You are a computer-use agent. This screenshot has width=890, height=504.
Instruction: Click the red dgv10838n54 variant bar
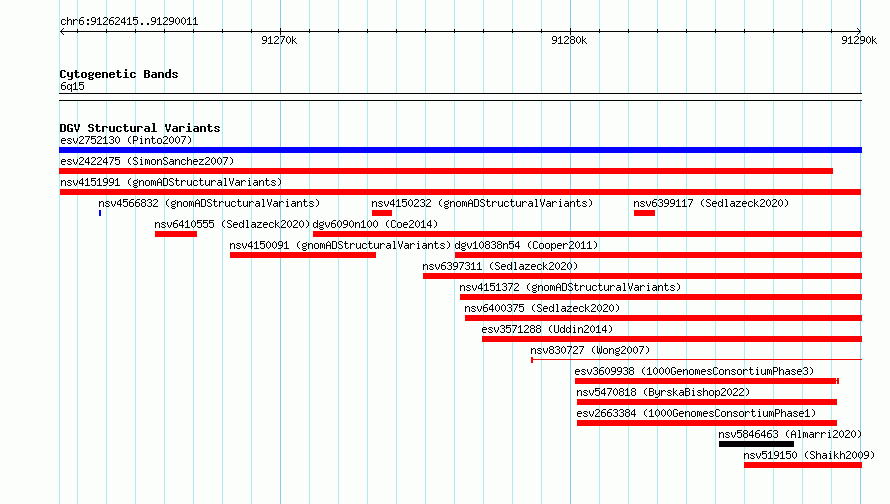click(x=658, y=255)
